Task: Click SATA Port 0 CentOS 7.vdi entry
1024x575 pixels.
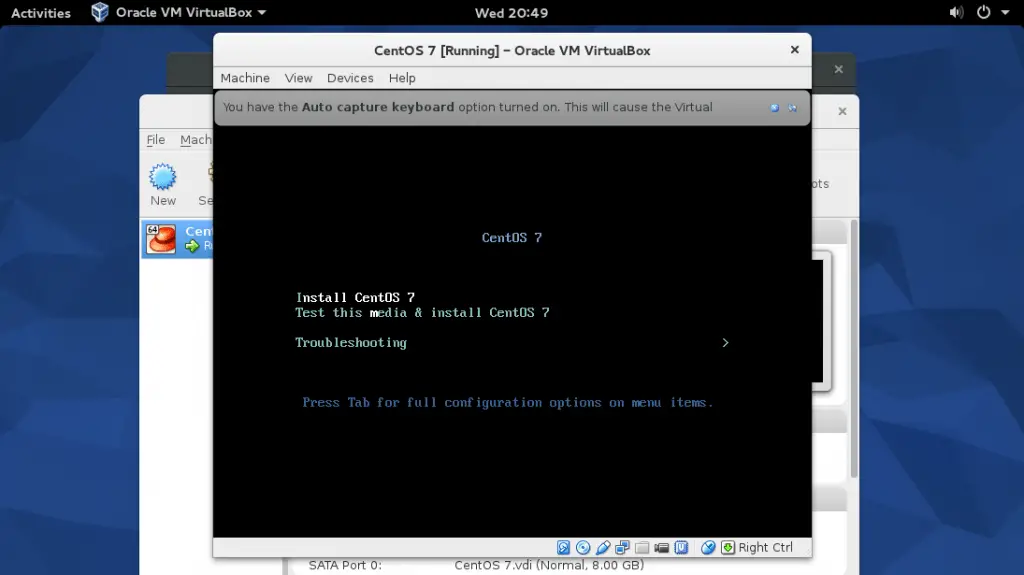Action: point(476,565)
